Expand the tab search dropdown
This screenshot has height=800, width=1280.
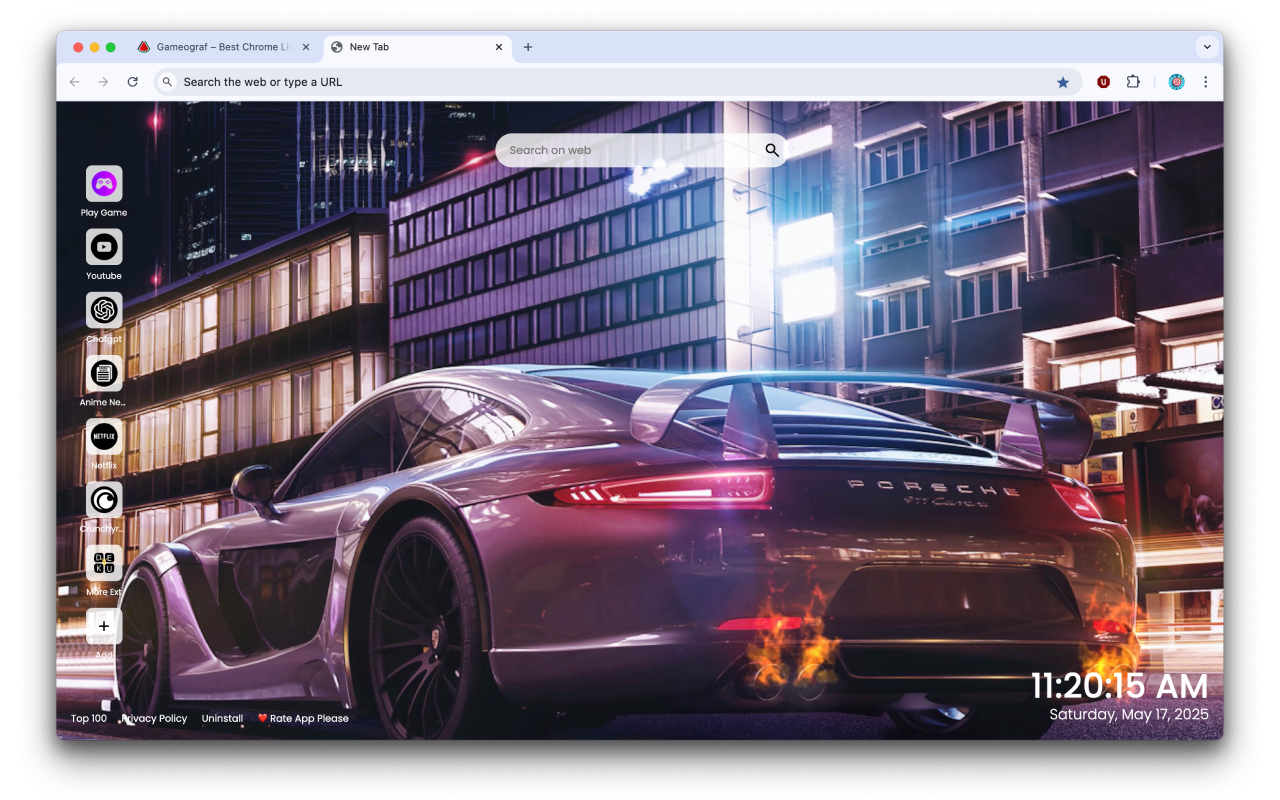pos(1207,47)
